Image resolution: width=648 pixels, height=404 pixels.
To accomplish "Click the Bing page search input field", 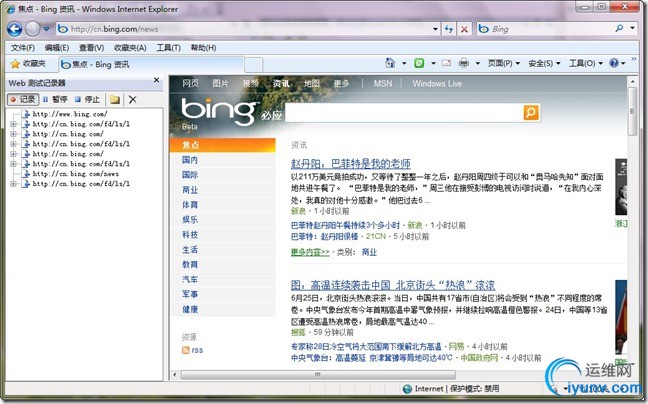I will pyautogui.click(x=404, y=113).
